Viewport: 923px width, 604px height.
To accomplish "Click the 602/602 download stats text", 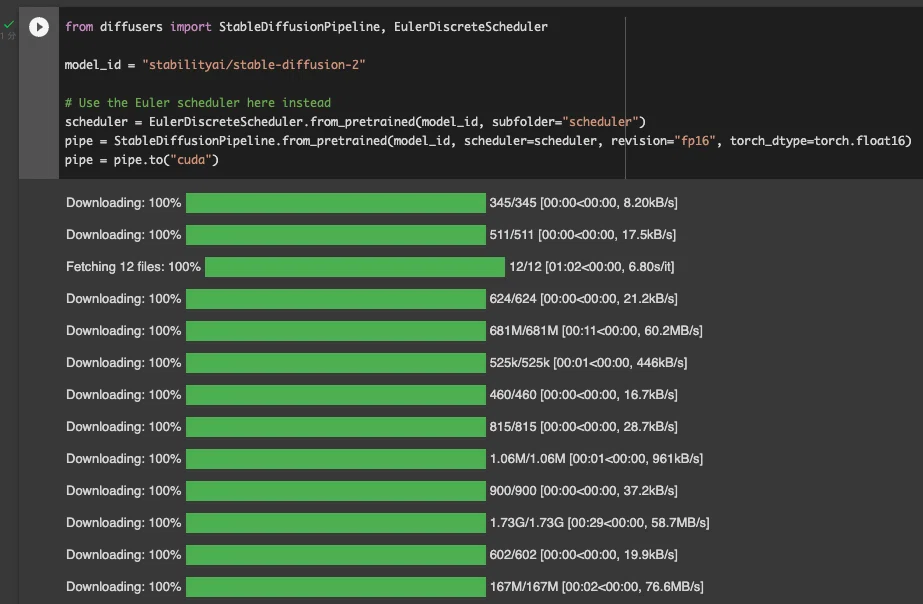I will [583, 555].
